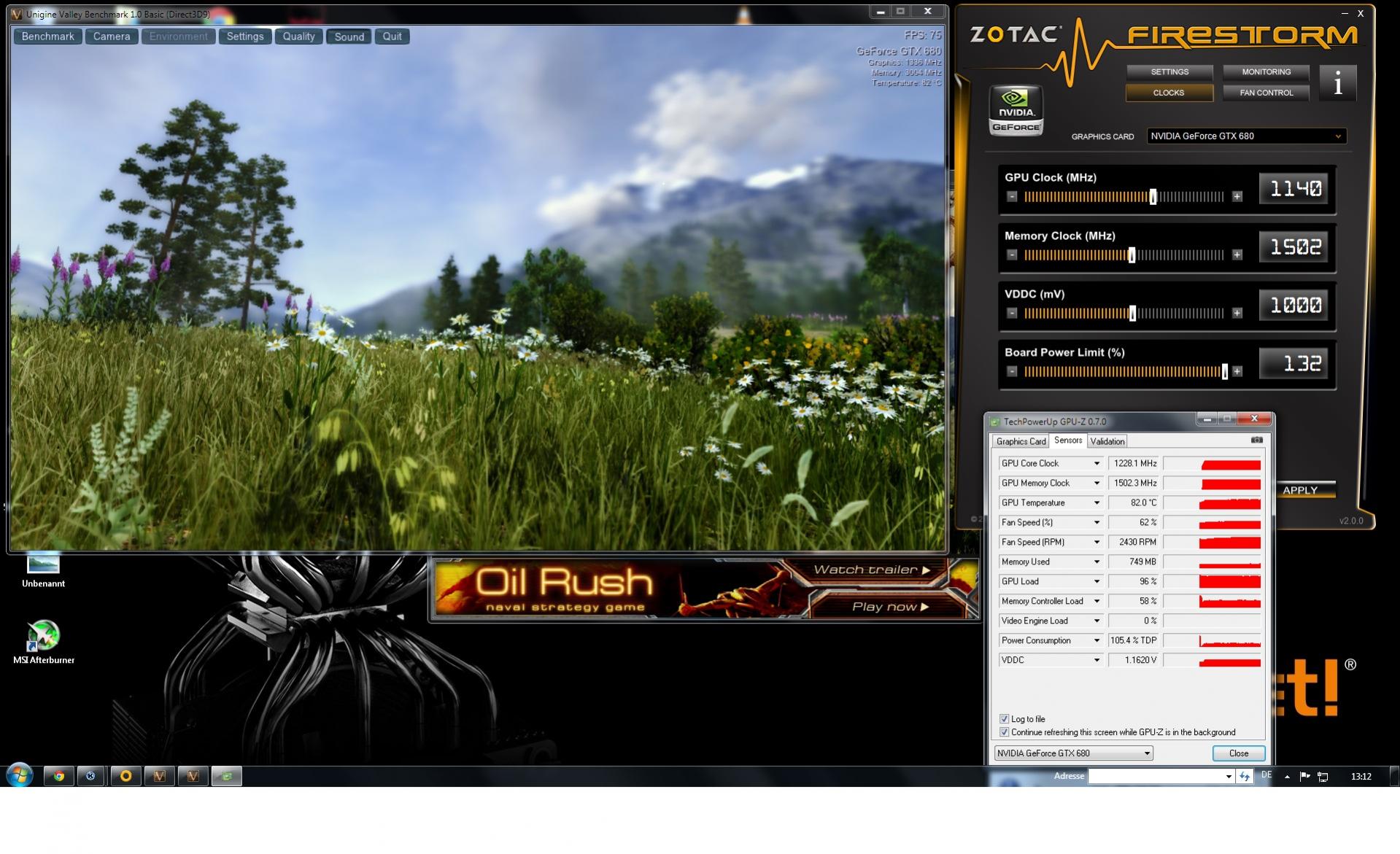Switch to Chrome in the taskbar
This screenshot has height=854, width=1400.
coord(59,776)
